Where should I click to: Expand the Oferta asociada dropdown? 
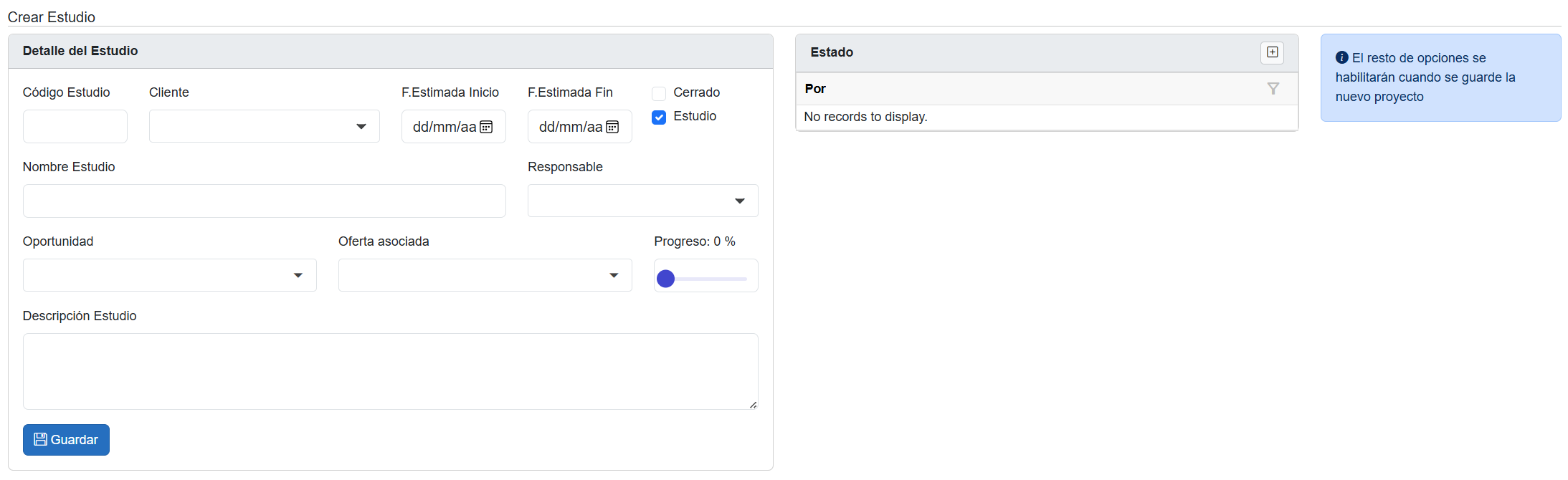[x=485, y=276]
